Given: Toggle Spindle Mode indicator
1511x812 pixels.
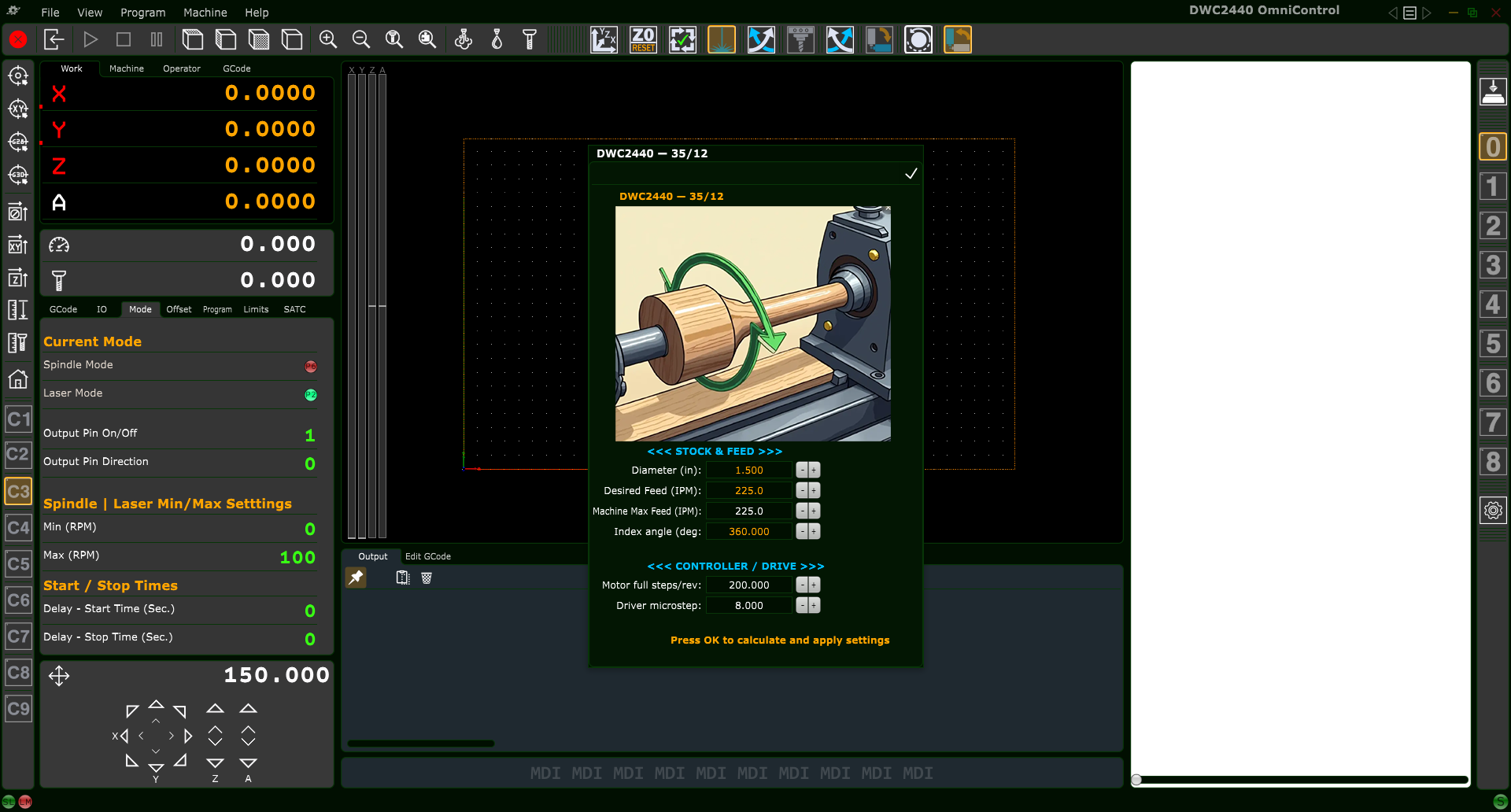Looking at the screenshot, I should [310, 366].
